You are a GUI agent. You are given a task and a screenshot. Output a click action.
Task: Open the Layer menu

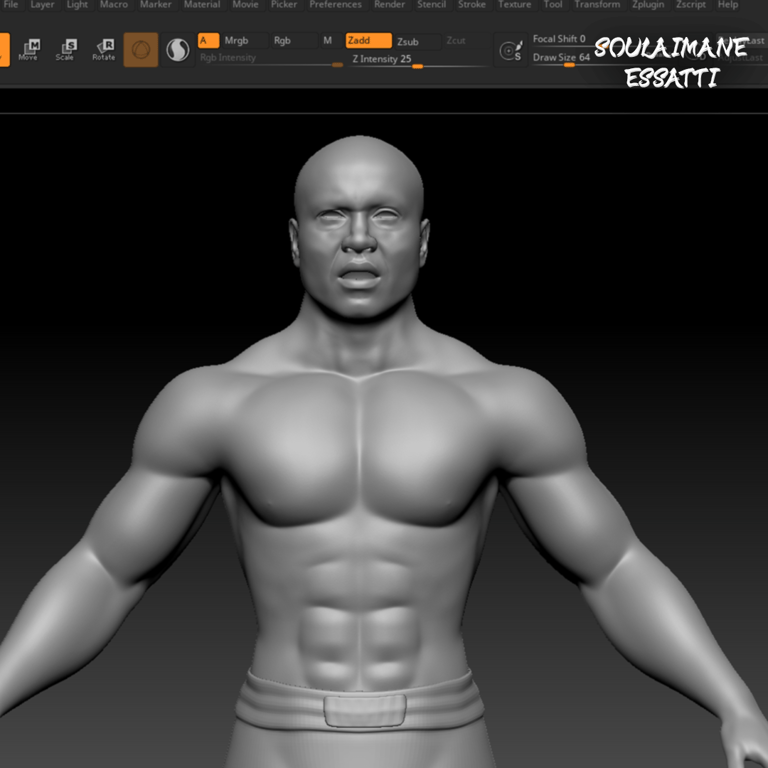43,4
